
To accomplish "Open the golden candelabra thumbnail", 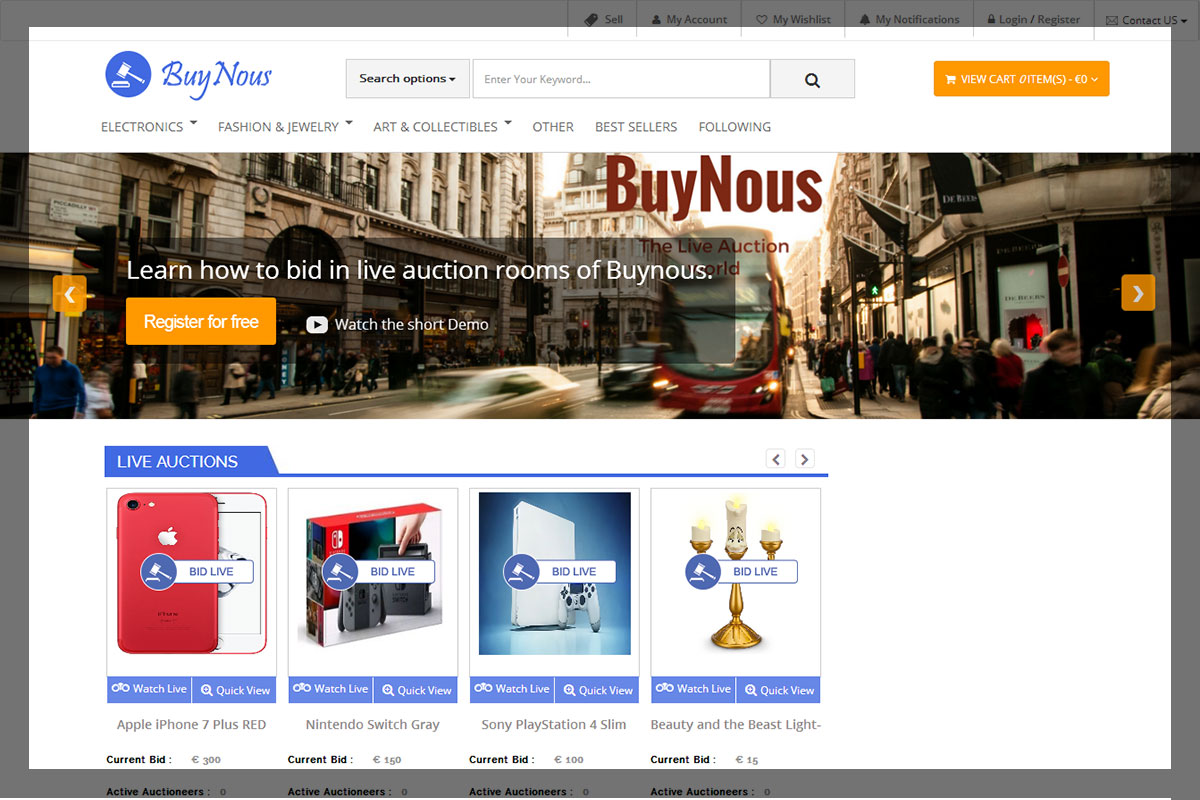I will pos(736,573).
